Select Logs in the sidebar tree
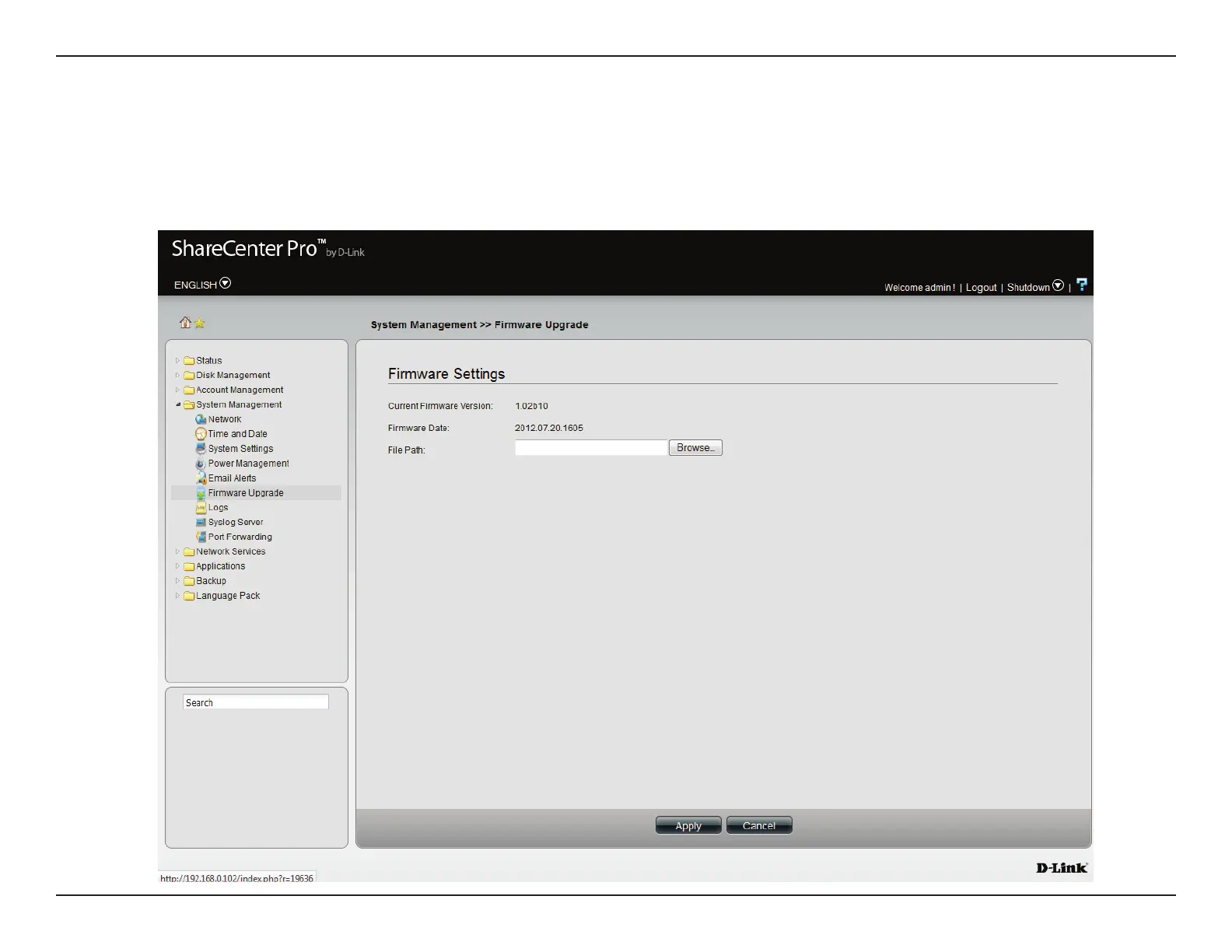Viewport: 1232px width, 952px height. (x=218, y=508)
